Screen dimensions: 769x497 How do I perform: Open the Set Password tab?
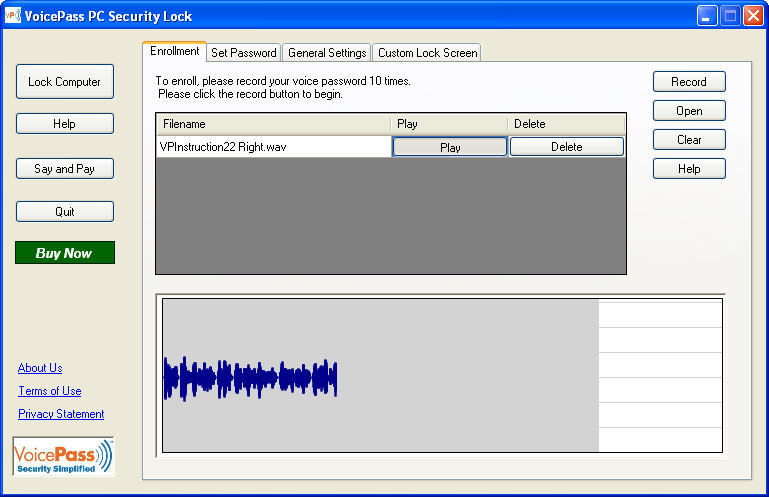pos(244,52)
